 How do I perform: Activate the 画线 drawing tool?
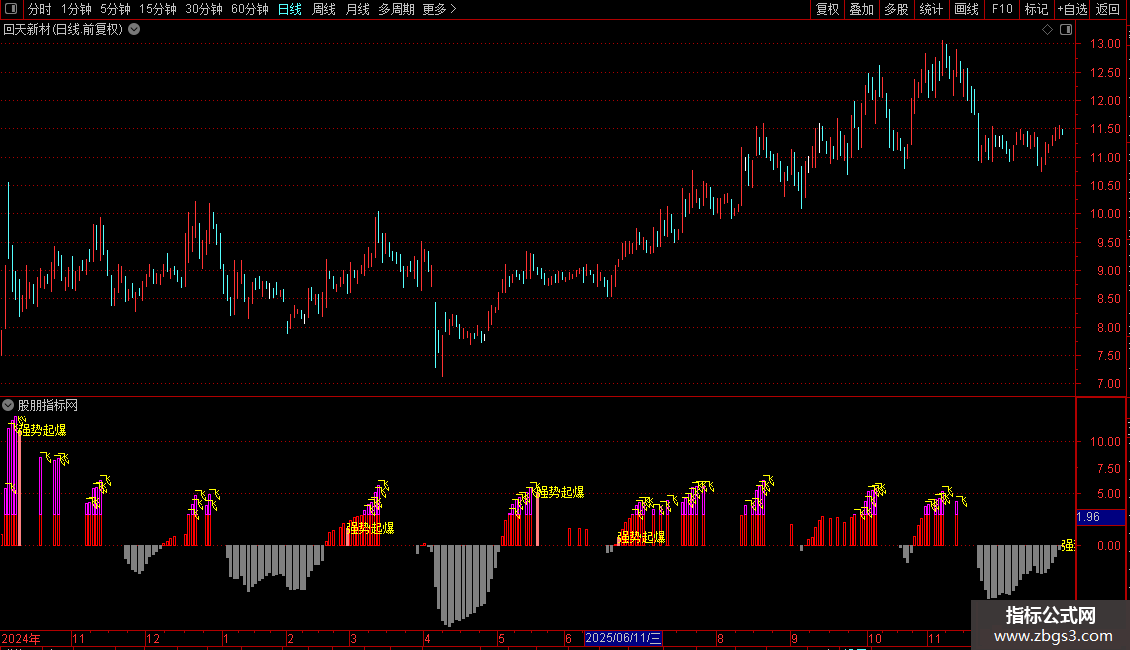[966, 9]
